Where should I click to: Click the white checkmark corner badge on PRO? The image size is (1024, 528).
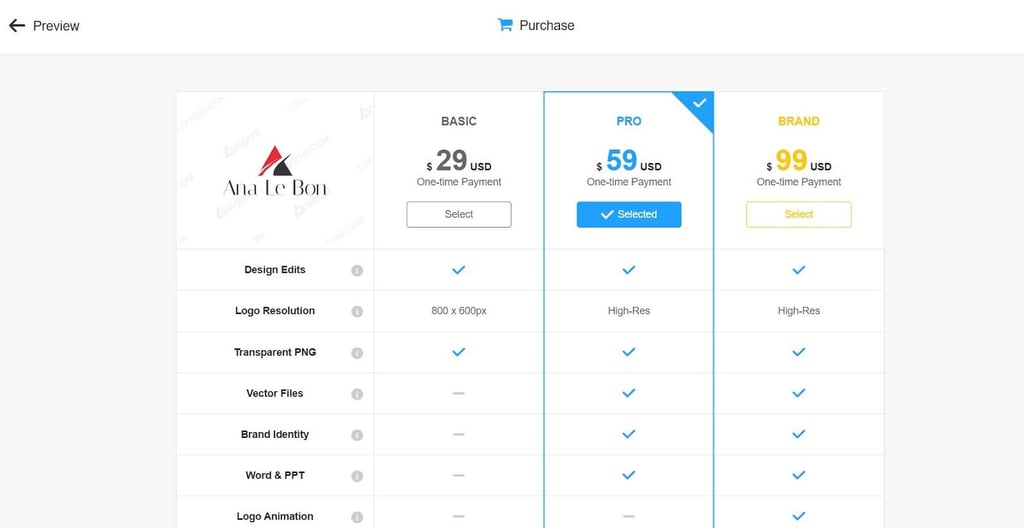699,104
